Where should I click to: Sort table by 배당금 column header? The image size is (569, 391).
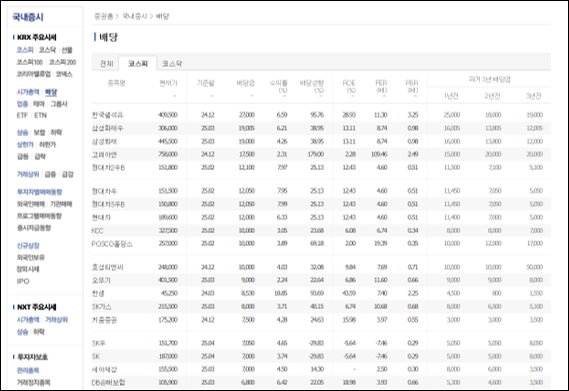coord(246,83)
